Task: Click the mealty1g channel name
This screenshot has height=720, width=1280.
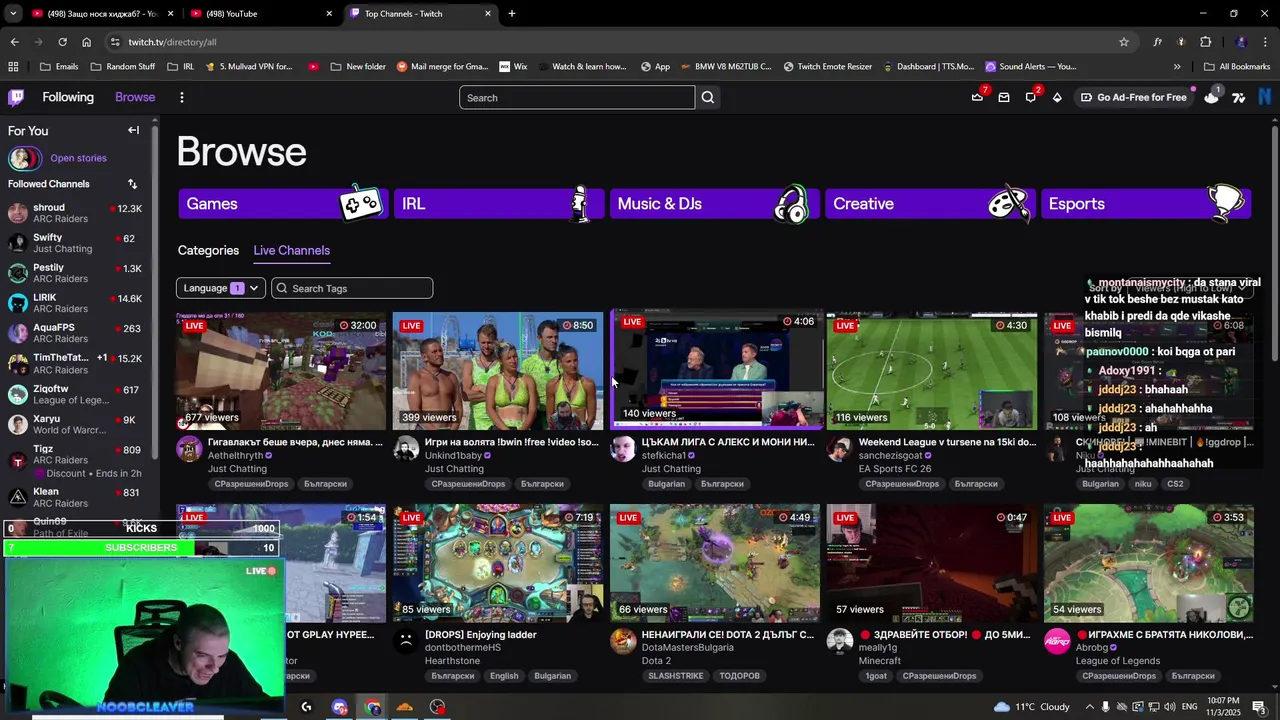Action: point(877,648)
